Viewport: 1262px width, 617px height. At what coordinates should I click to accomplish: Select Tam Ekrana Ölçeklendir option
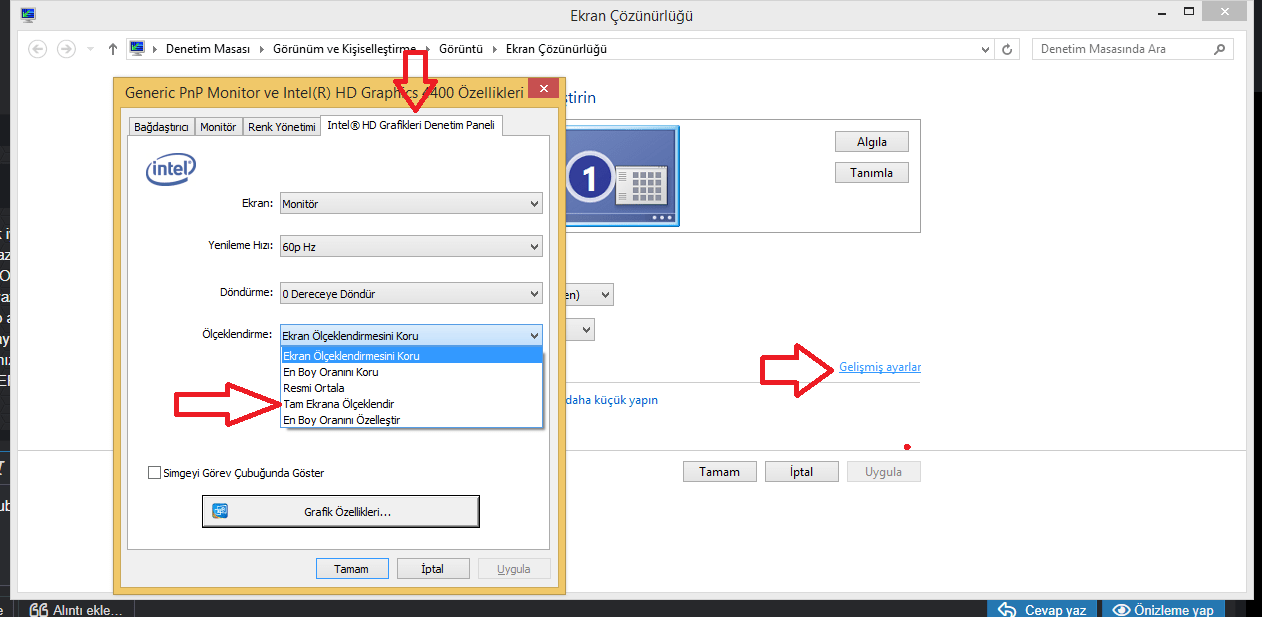(x=411, y=404)
